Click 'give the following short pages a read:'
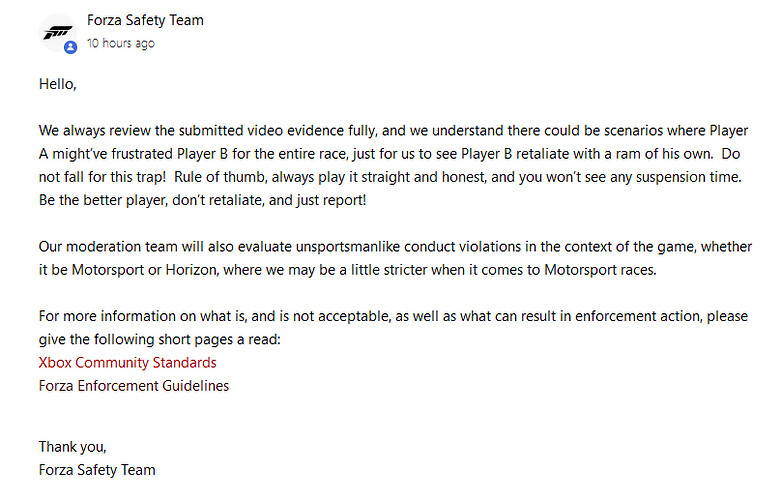Viewport: 782px width, 500px height. pos(160,339)
